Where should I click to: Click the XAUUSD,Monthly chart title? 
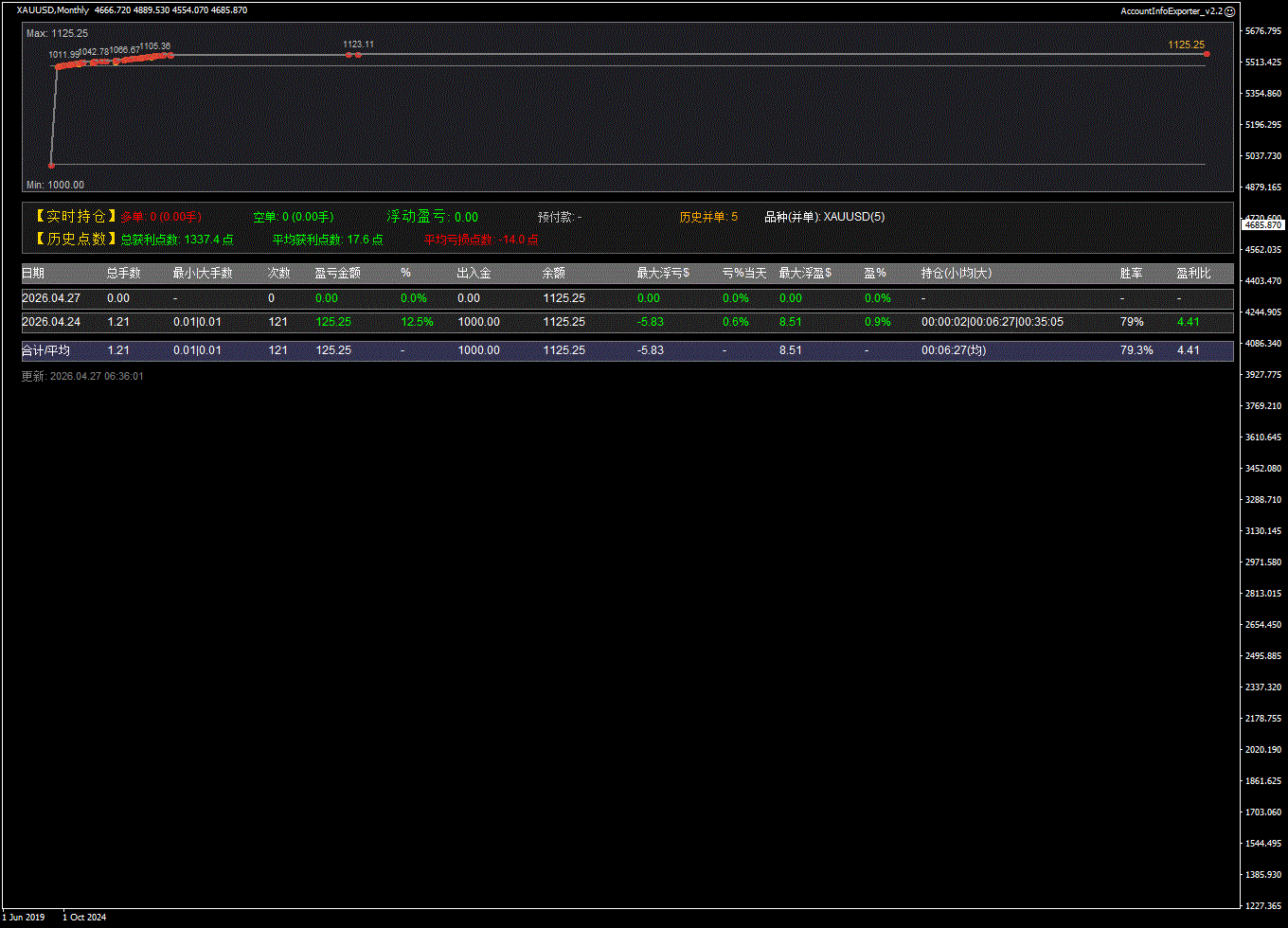pyautogui.click(x=53, y=10)
